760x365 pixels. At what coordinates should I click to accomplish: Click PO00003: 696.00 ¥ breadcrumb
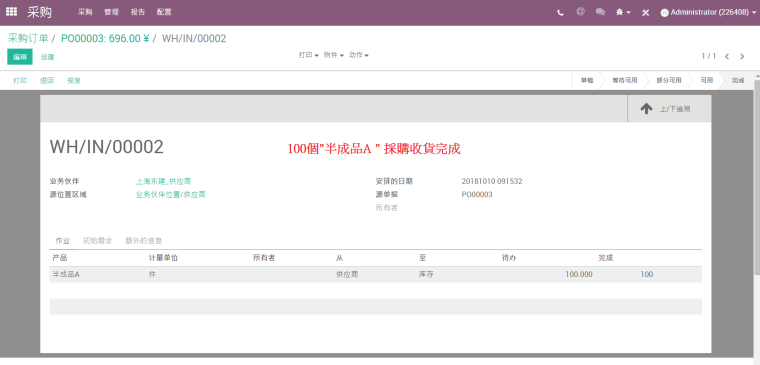pos(105,38)
